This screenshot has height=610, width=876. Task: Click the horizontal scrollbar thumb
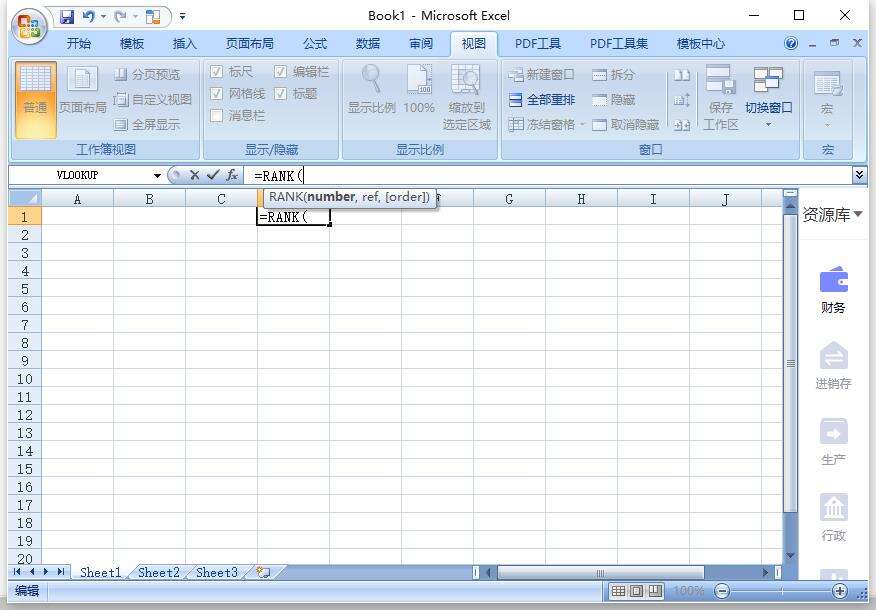click(x=601, y=573)
